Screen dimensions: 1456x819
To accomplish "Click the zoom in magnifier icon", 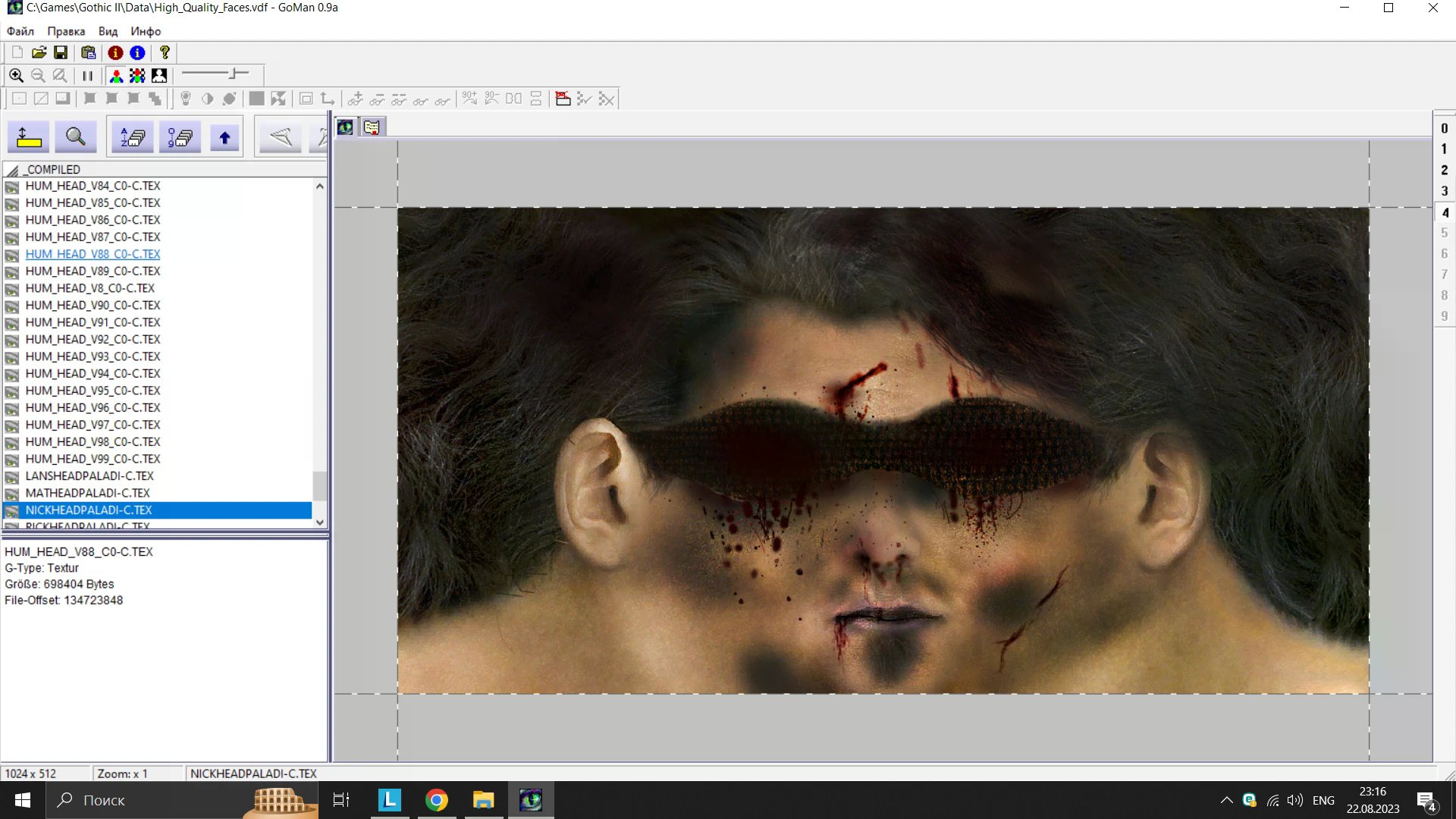I will pyautogui.click(x=16, y=76).
